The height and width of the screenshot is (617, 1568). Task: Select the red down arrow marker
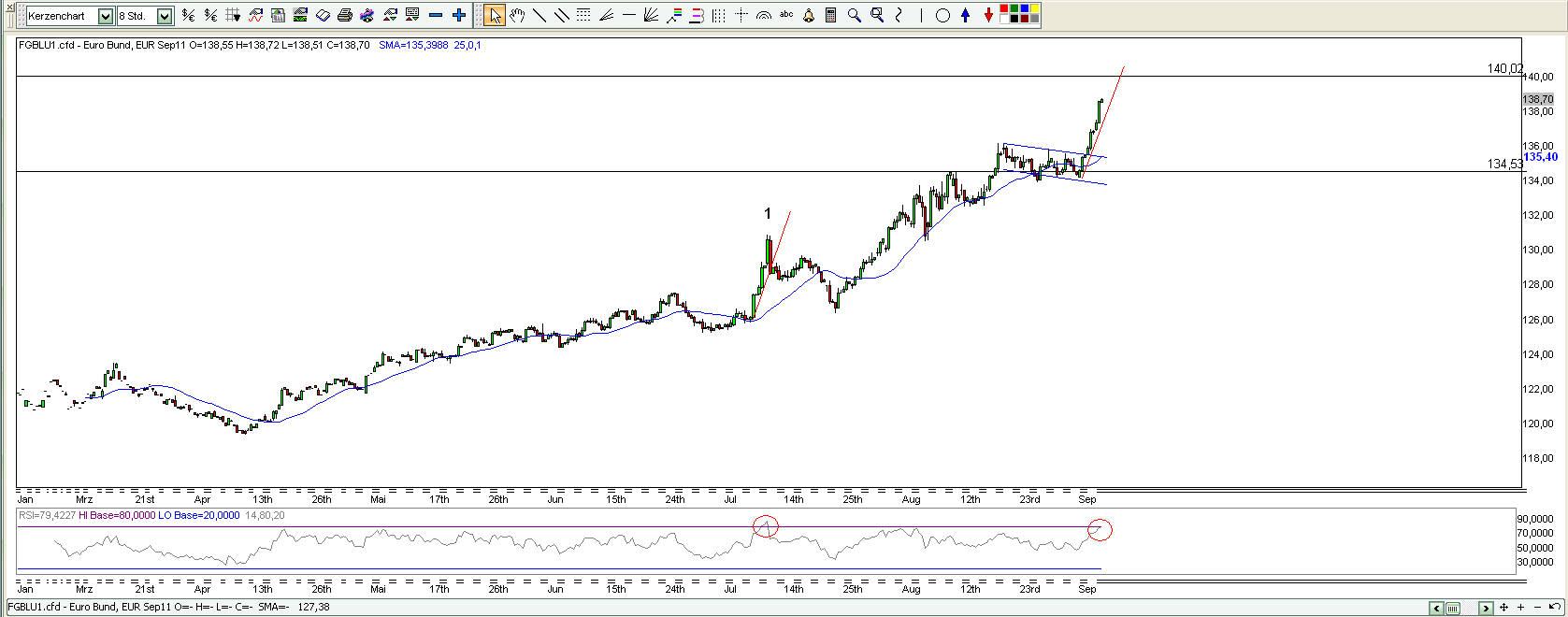point(987,15)
